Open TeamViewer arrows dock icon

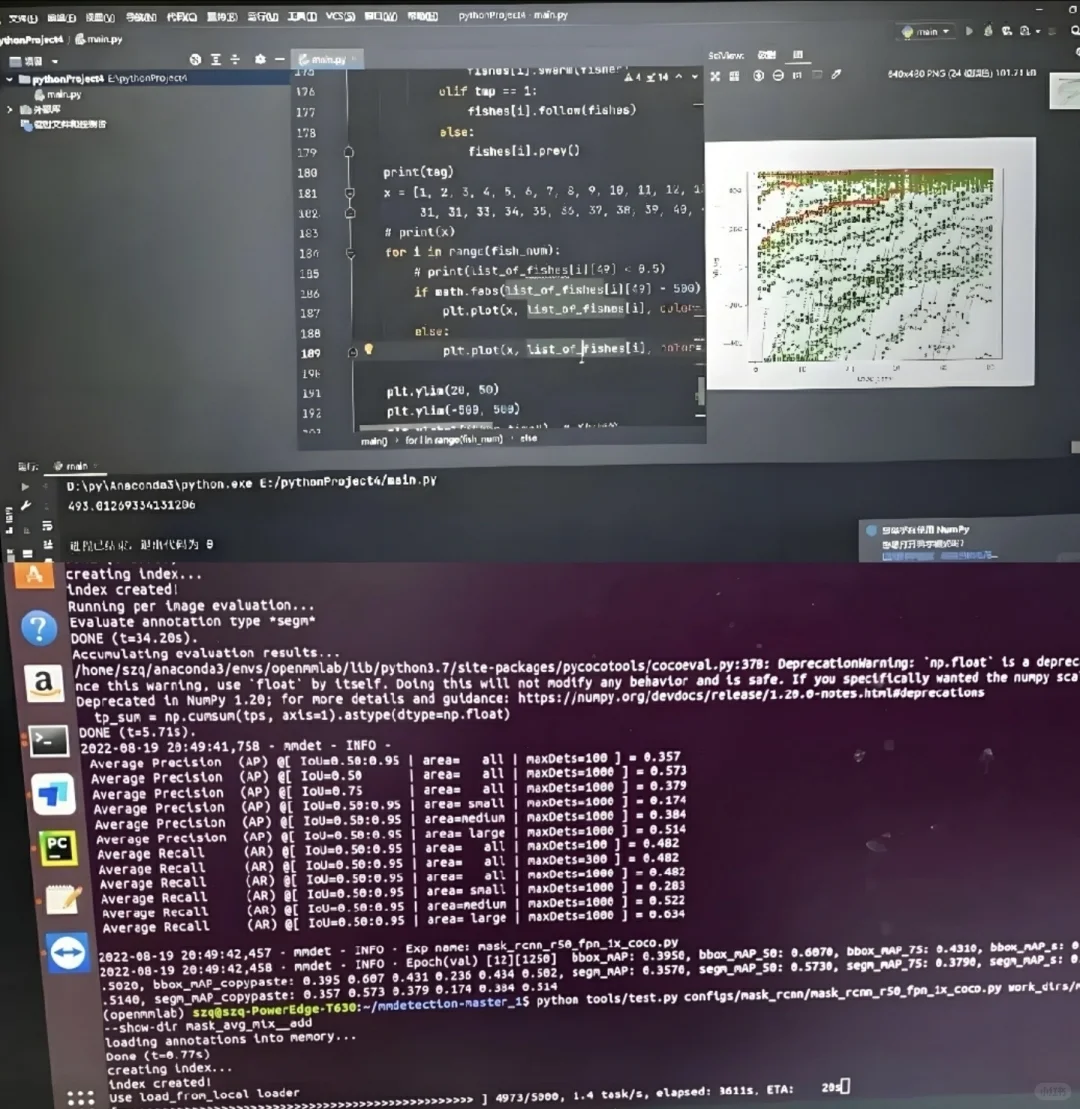(67, 953)
